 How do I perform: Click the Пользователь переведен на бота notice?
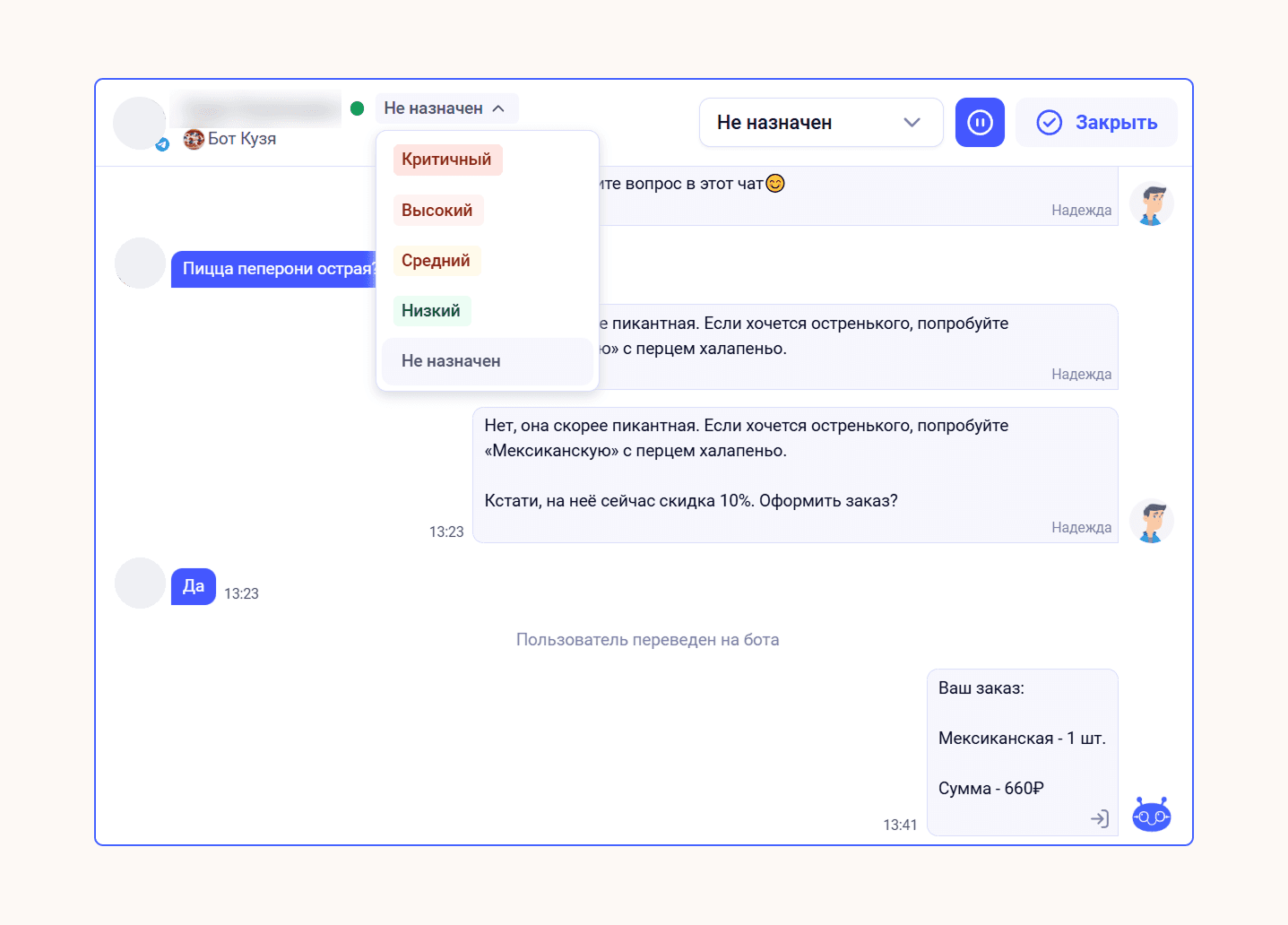(647, 640)
